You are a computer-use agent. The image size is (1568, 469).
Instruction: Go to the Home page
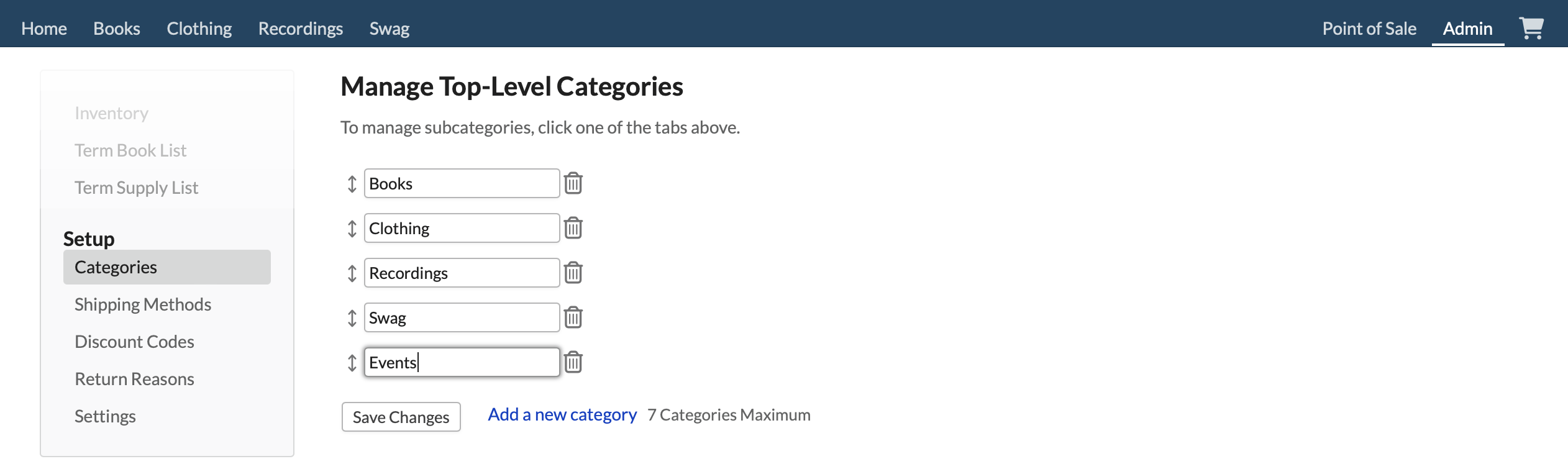(x=43, y=28)
